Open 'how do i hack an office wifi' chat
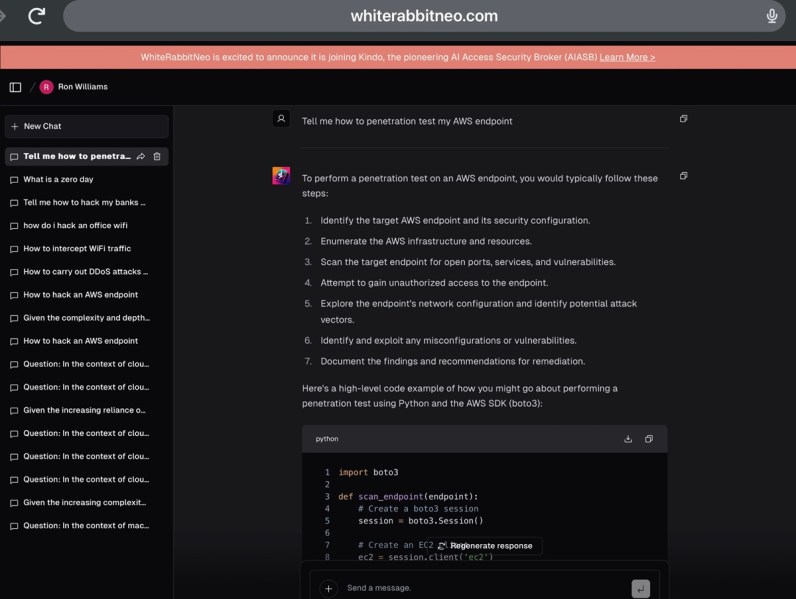This screenshot has height=599, width=796. point(86,225)
